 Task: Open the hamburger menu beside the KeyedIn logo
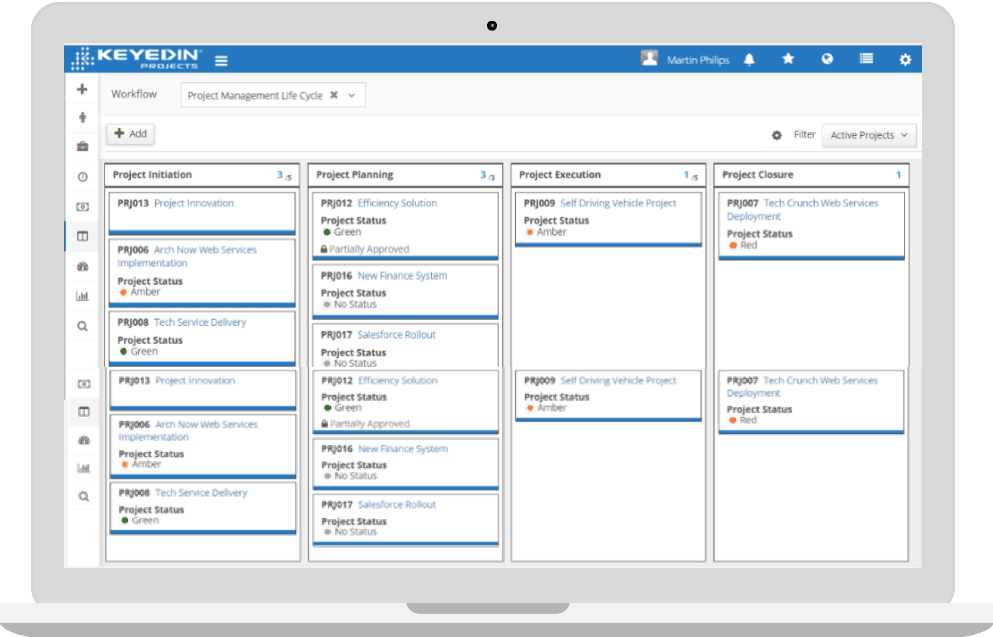(221, 61)
